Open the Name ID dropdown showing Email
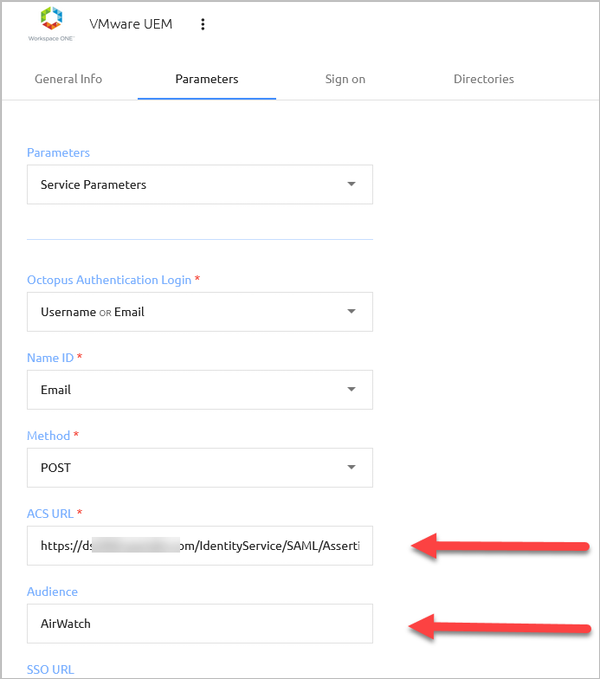Image resolution: width=600 pixels, height=679 pixels. [200, 390]
